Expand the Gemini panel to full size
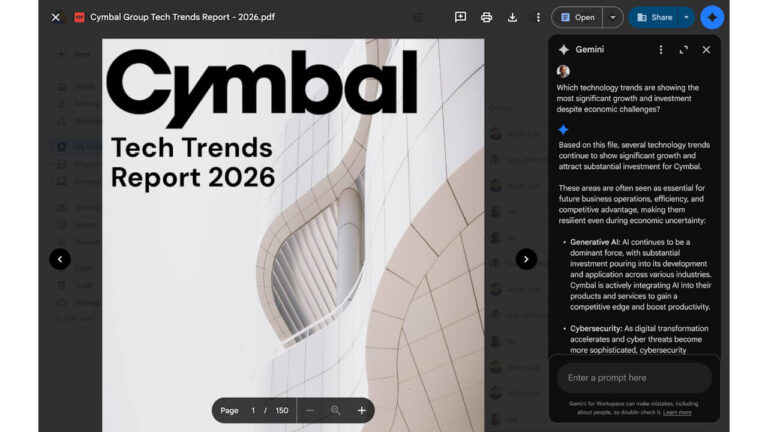Image resolution: width=768 pixels, height=432 pixels. click(683, 49)
